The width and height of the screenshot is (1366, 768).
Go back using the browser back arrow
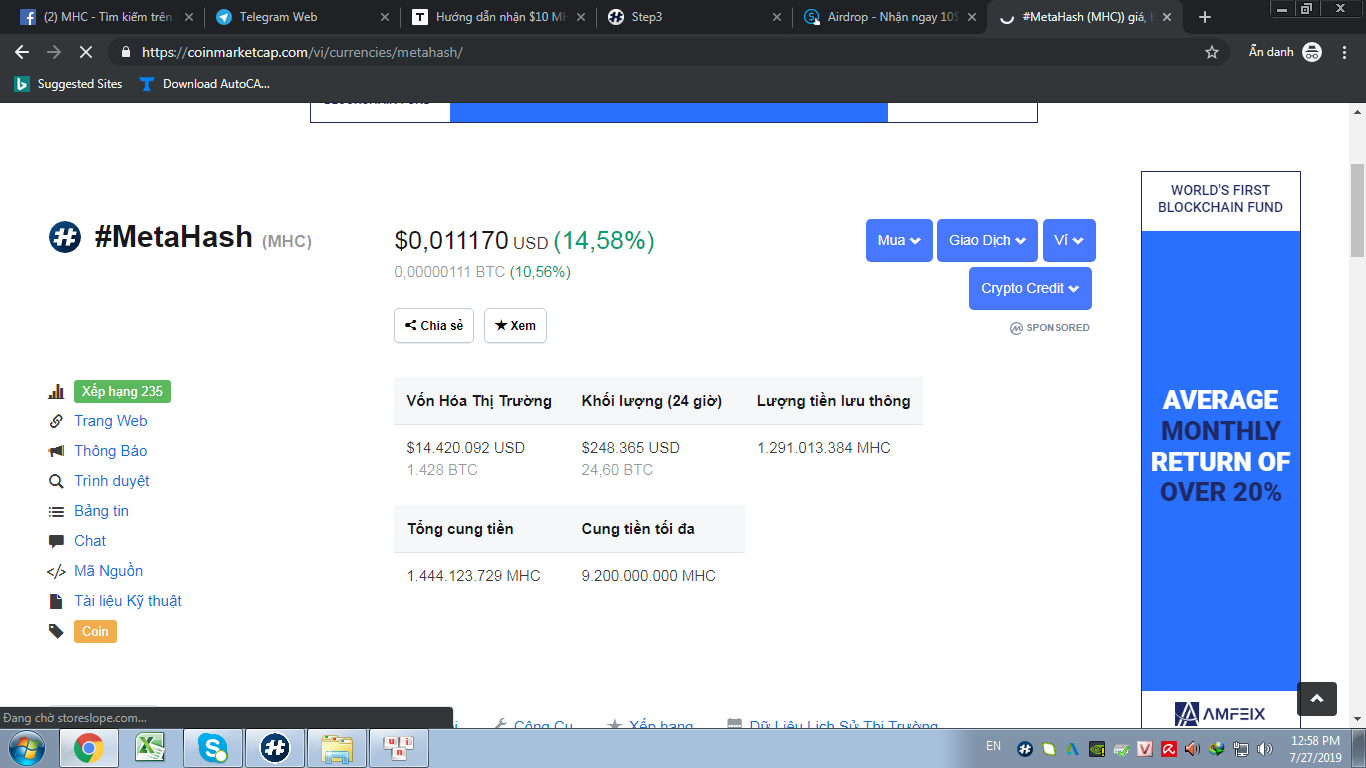pyautogui.click(x=22, y=52)
